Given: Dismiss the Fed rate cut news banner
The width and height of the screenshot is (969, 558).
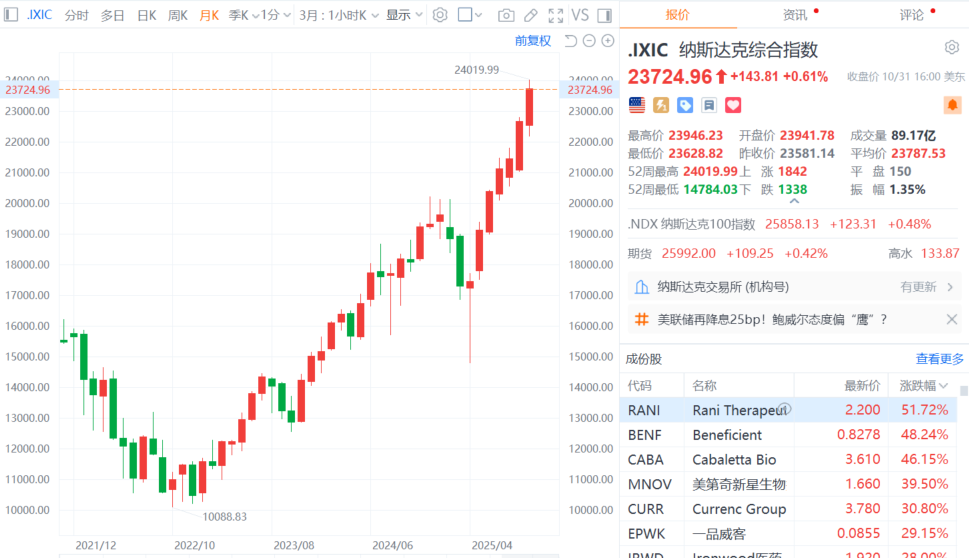Looking at the screenshot, I should [952, 319].
